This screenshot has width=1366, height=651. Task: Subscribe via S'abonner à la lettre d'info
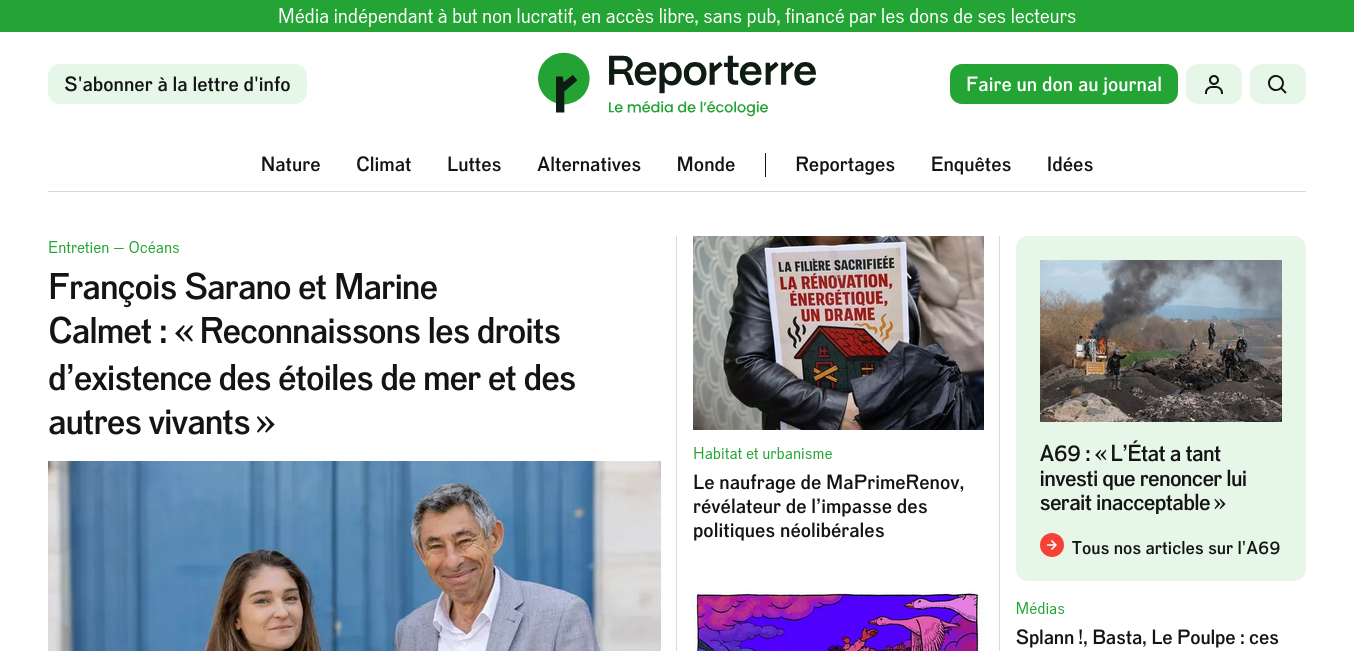[x=177, y=84]
